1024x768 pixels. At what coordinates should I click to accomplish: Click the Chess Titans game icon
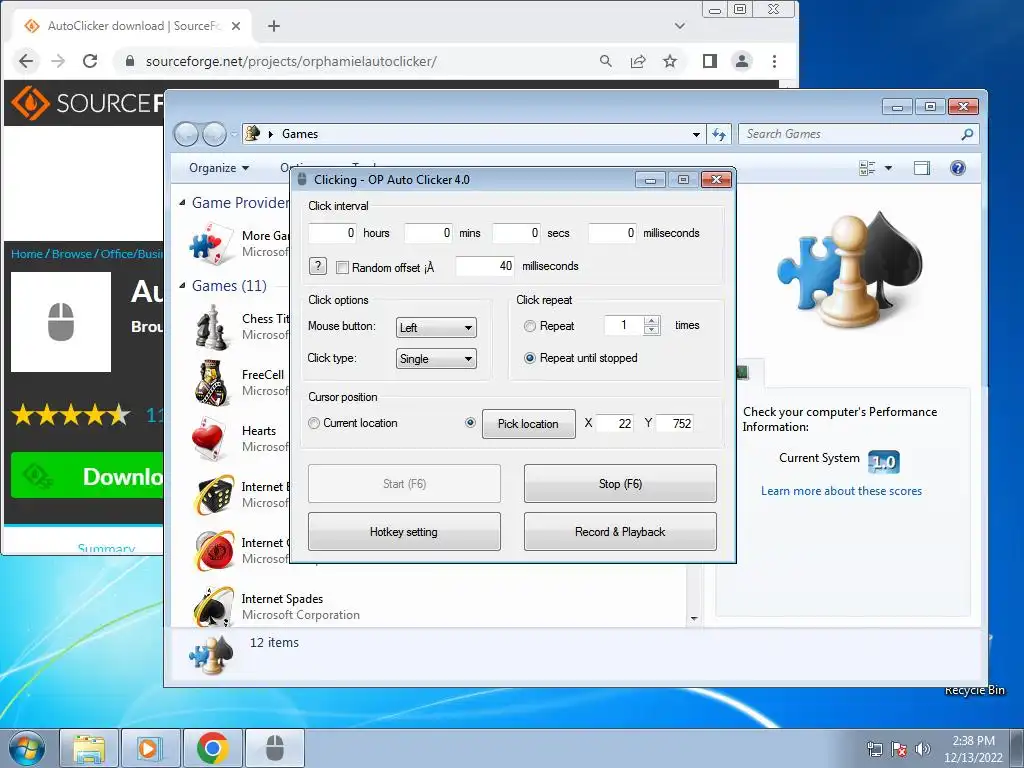coord(212,327)
